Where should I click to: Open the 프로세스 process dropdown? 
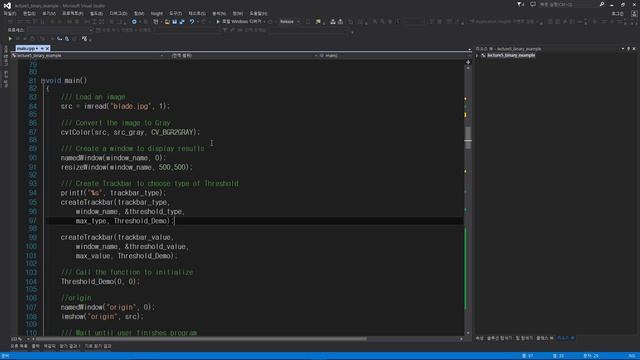pos(60,30)
